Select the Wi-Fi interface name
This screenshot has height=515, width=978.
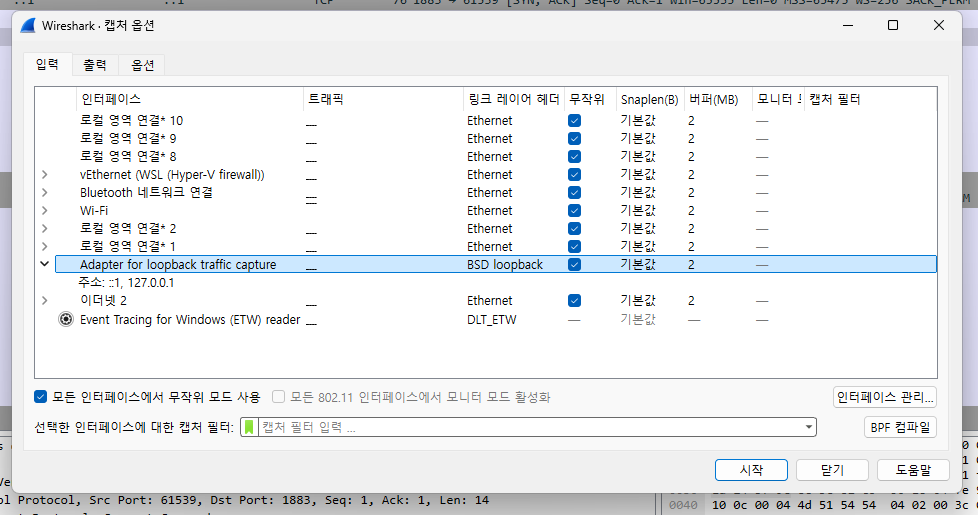[x=94, y=211]
